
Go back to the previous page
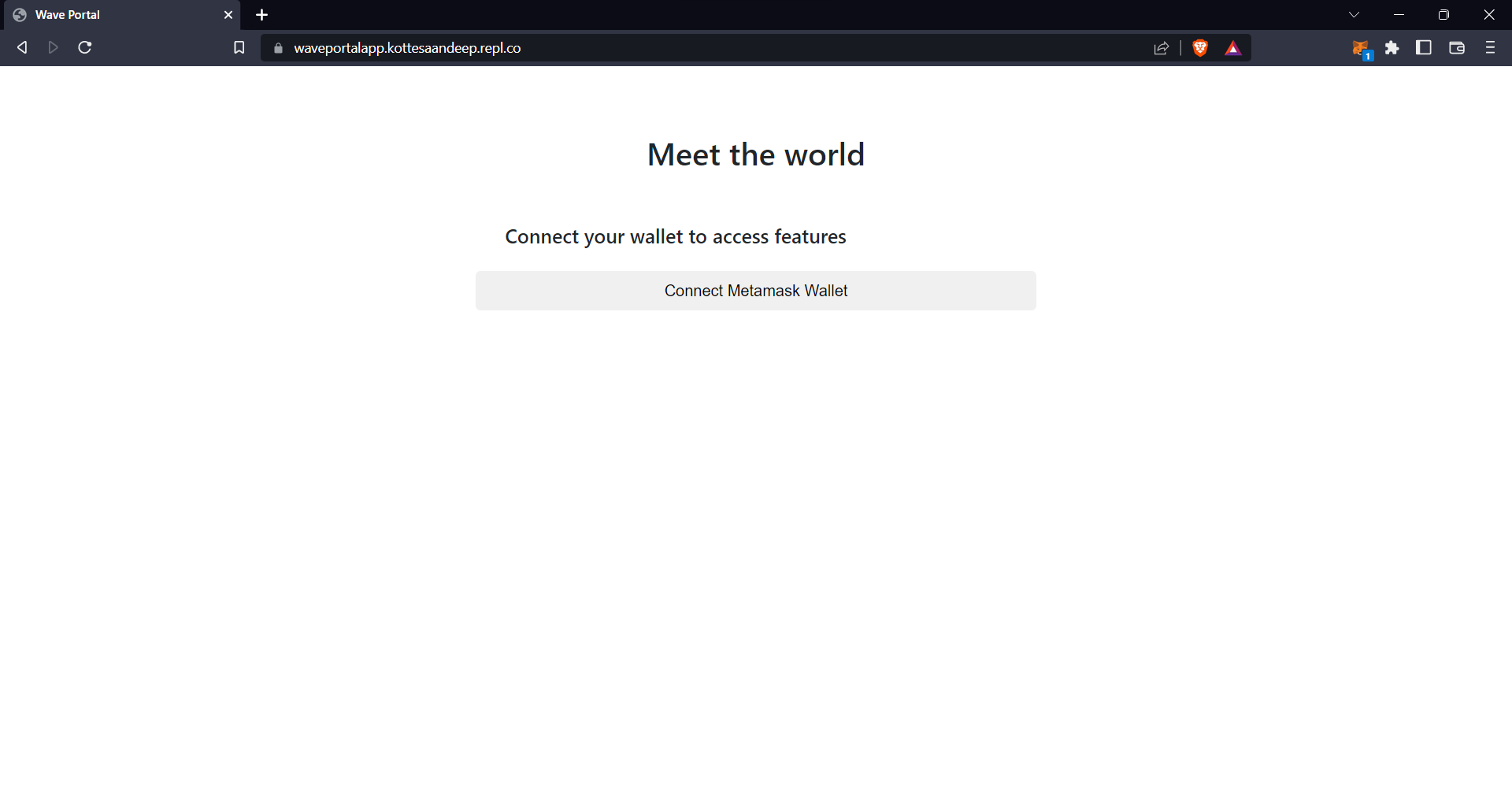pyautogui.click(x=22, y=48)
